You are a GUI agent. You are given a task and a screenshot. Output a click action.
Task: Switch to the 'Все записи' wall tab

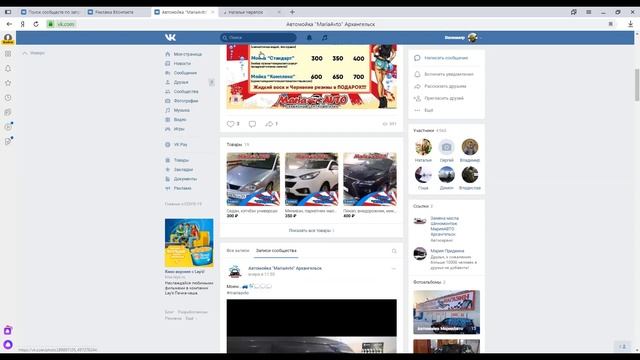(238, 251)
